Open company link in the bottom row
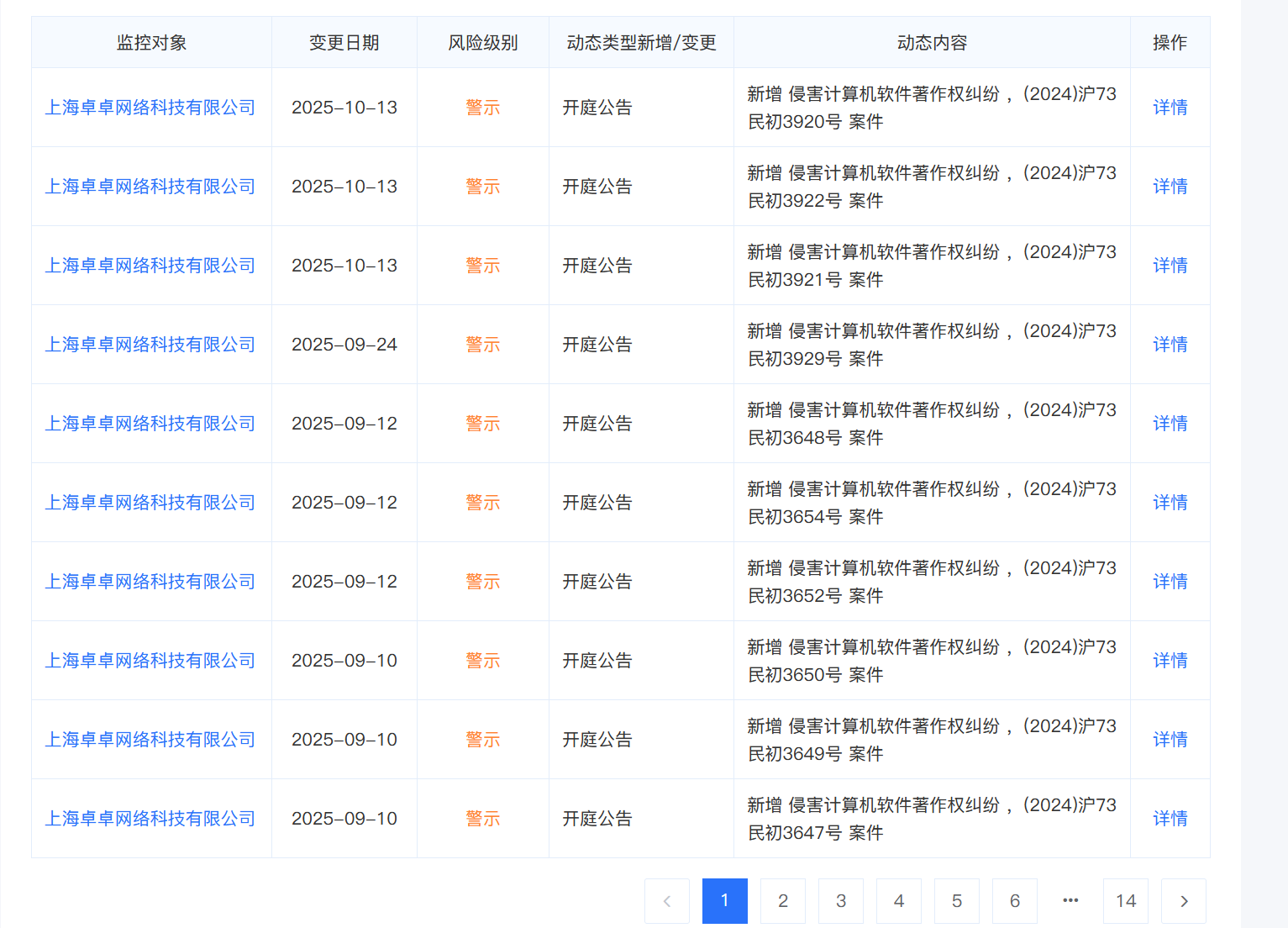This screenshot has height=928, width=1288. click(x=150, y=818)
